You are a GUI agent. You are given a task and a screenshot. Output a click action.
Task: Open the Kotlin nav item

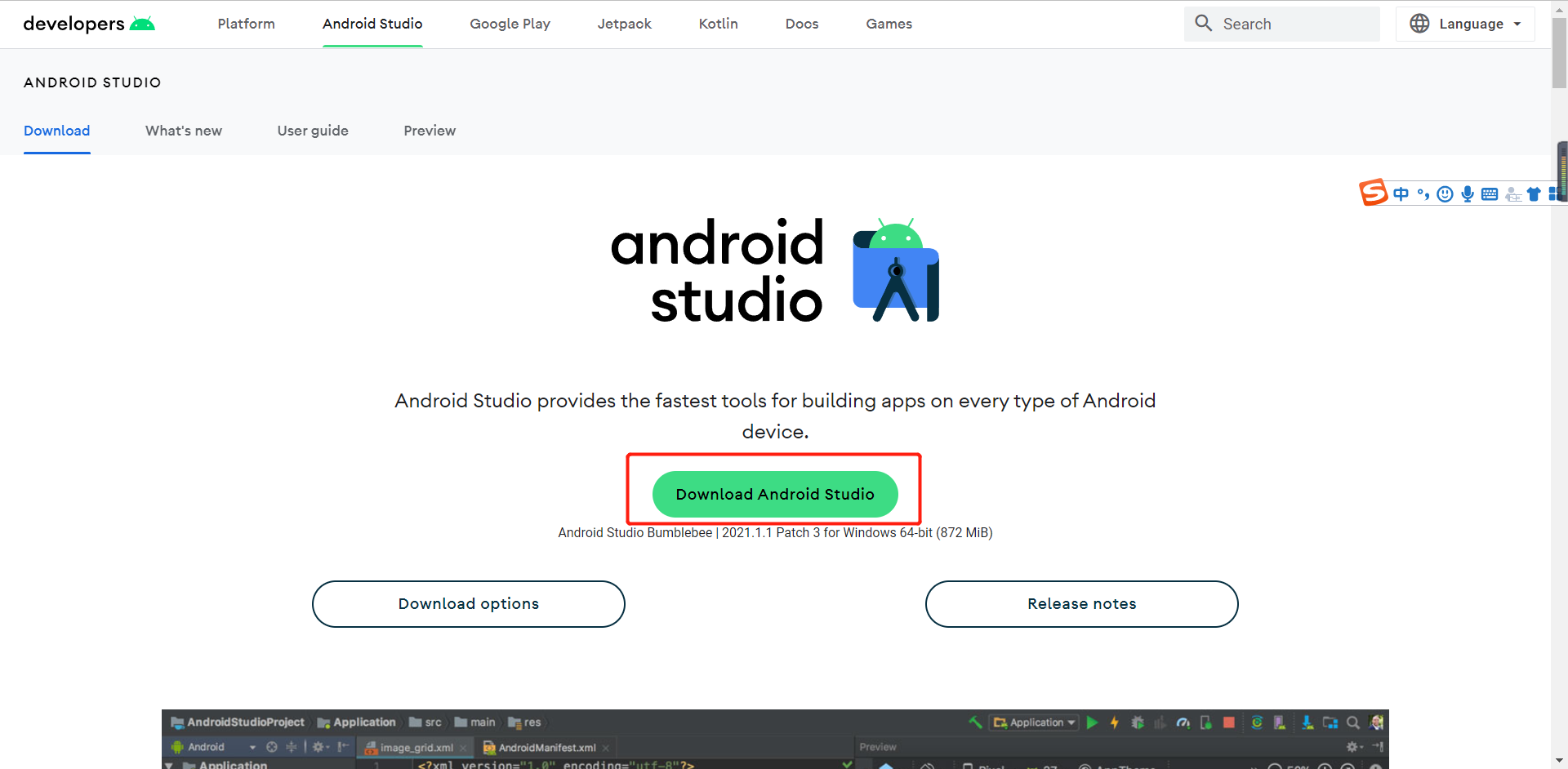click(718, 24)
